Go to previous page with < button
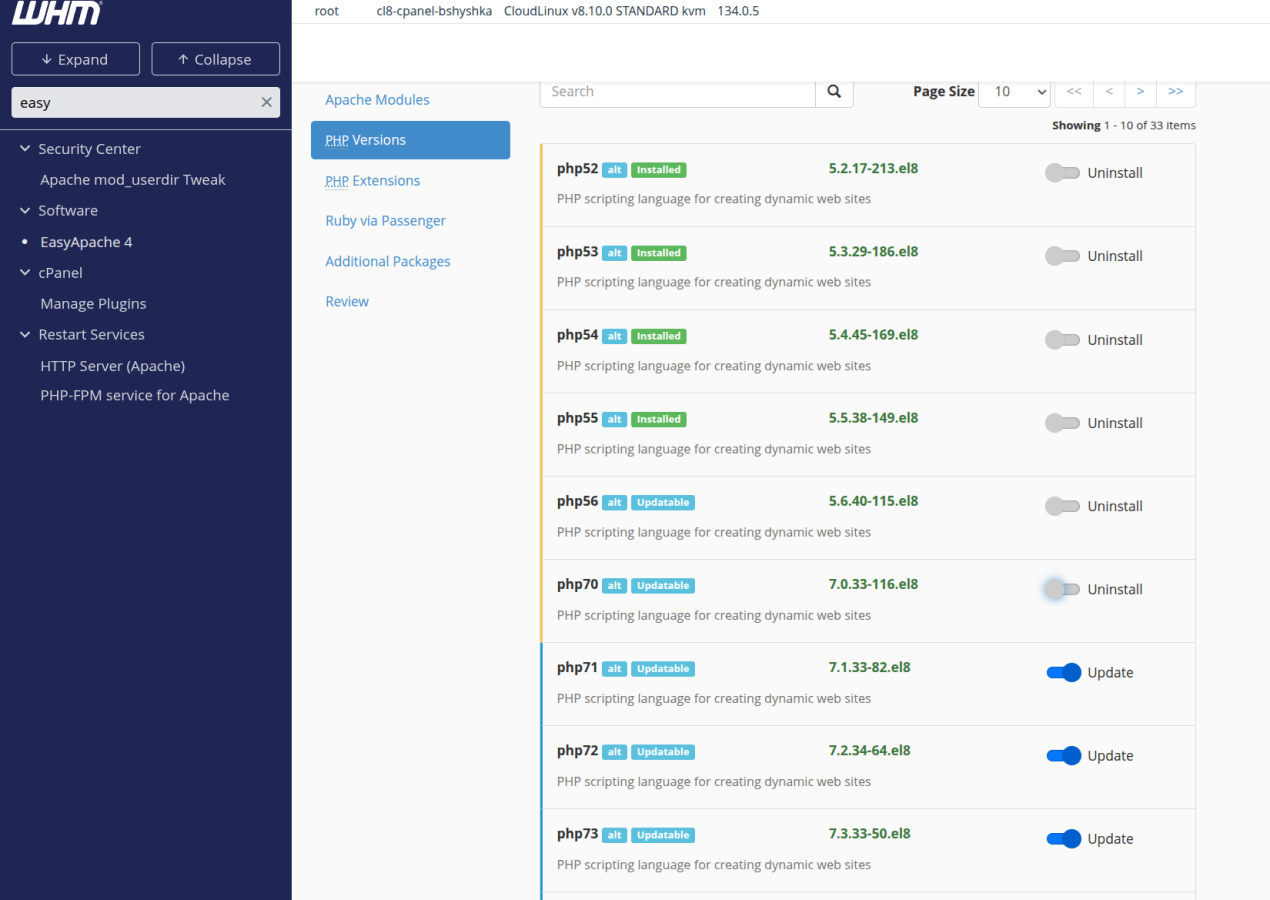 pyautogui.click(x=1109, y=92)
